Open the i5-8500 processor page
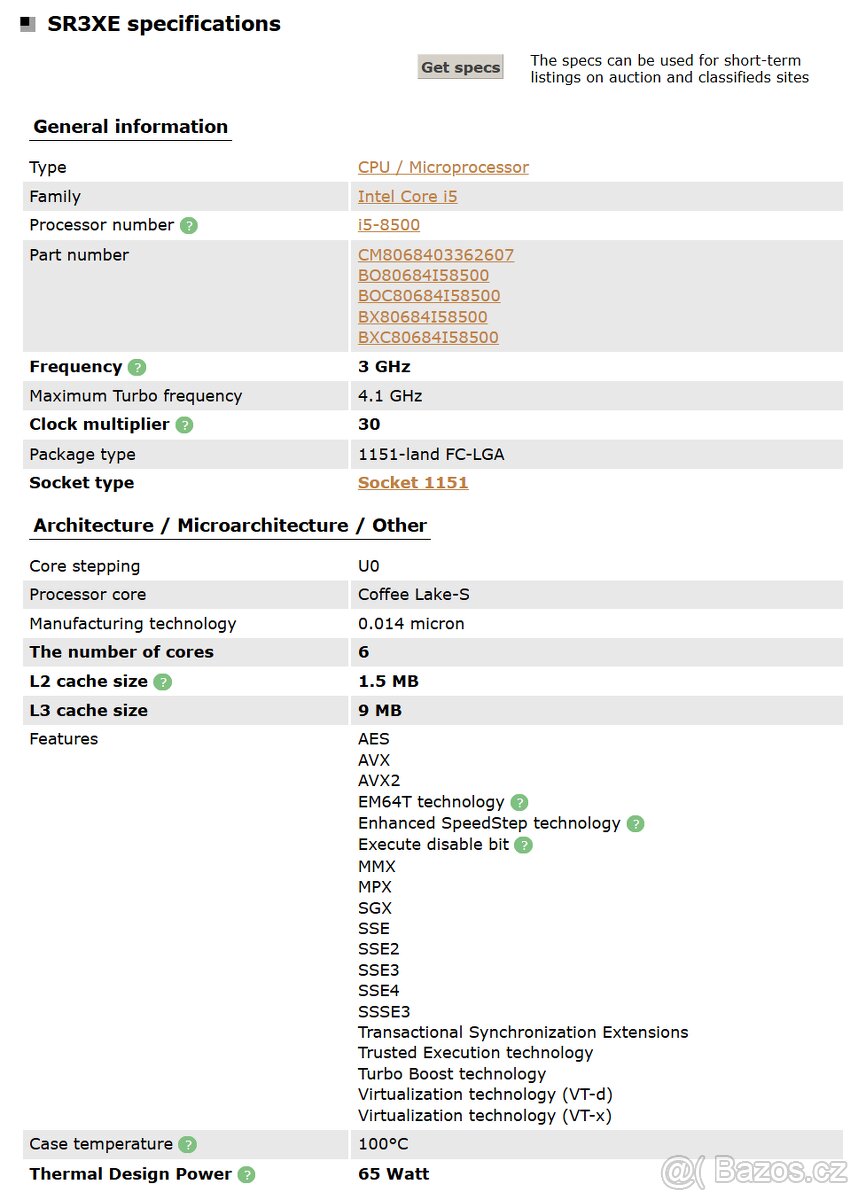This screenshot has height=1200, width=858. tap(389, 225)
